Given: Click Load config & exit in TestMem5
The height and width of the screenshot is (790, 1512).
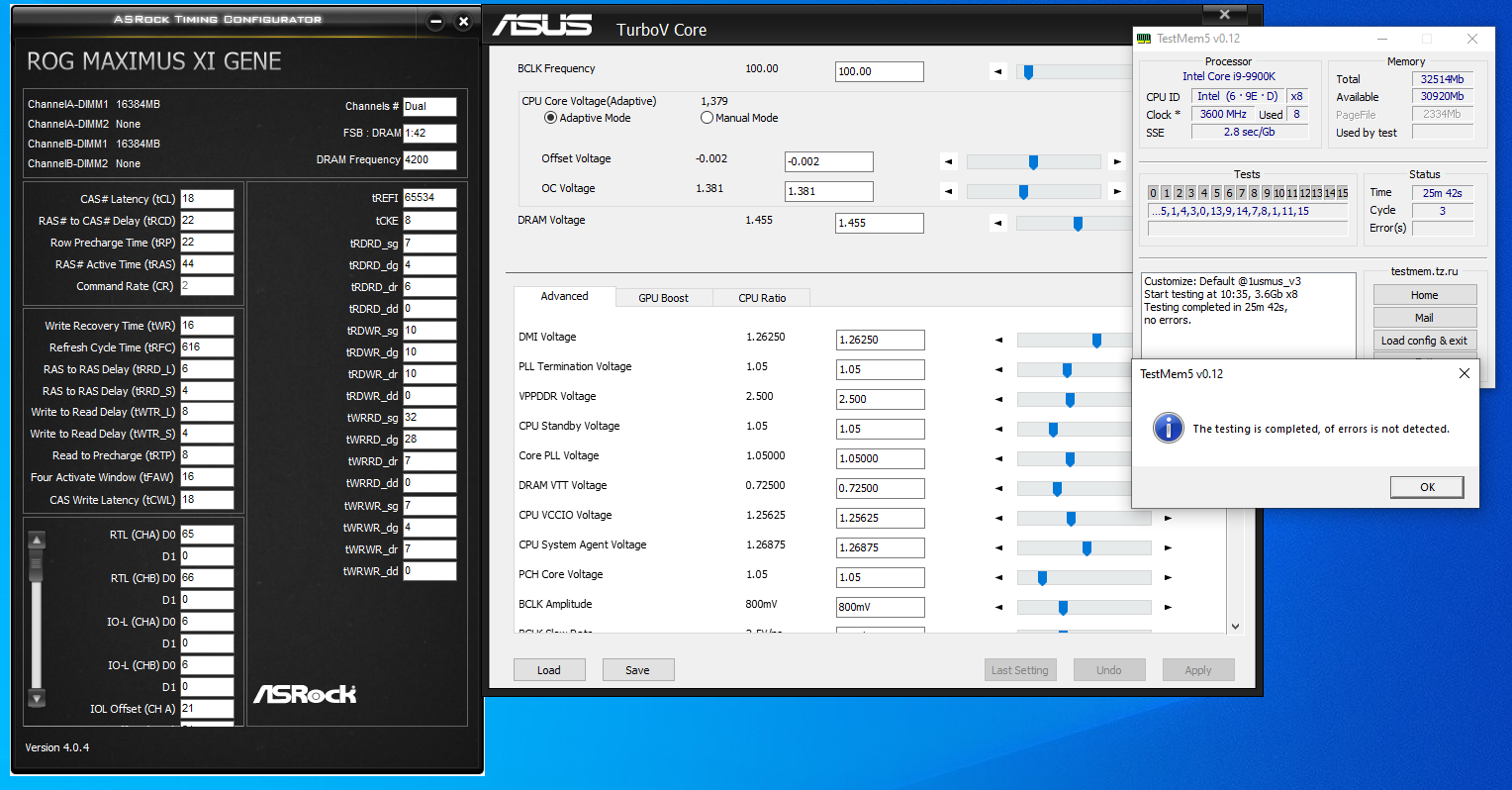Looking at the screenshot, I should 1425,341.
